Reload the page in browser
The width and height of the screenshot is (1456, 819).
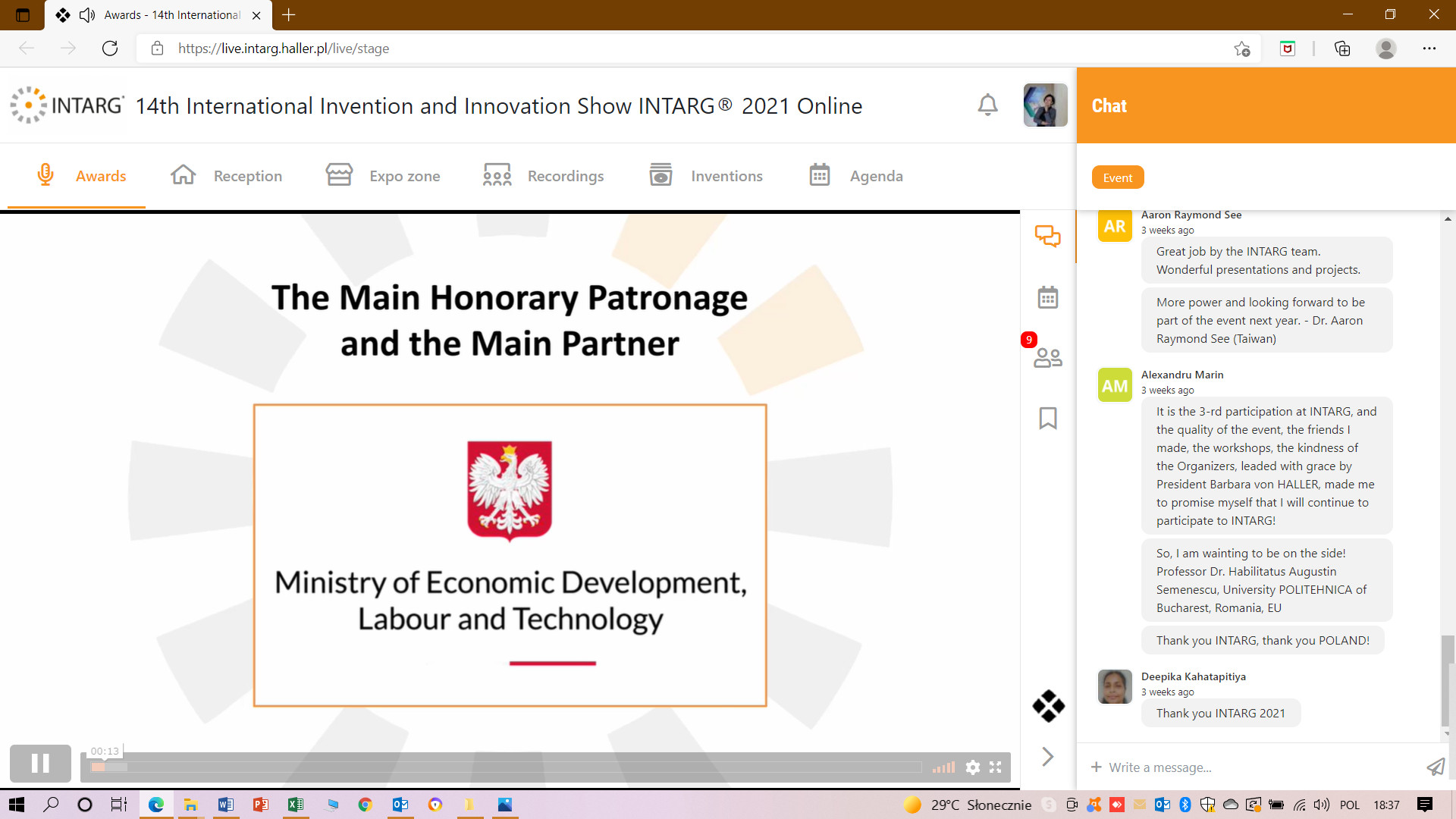point(110,49)
